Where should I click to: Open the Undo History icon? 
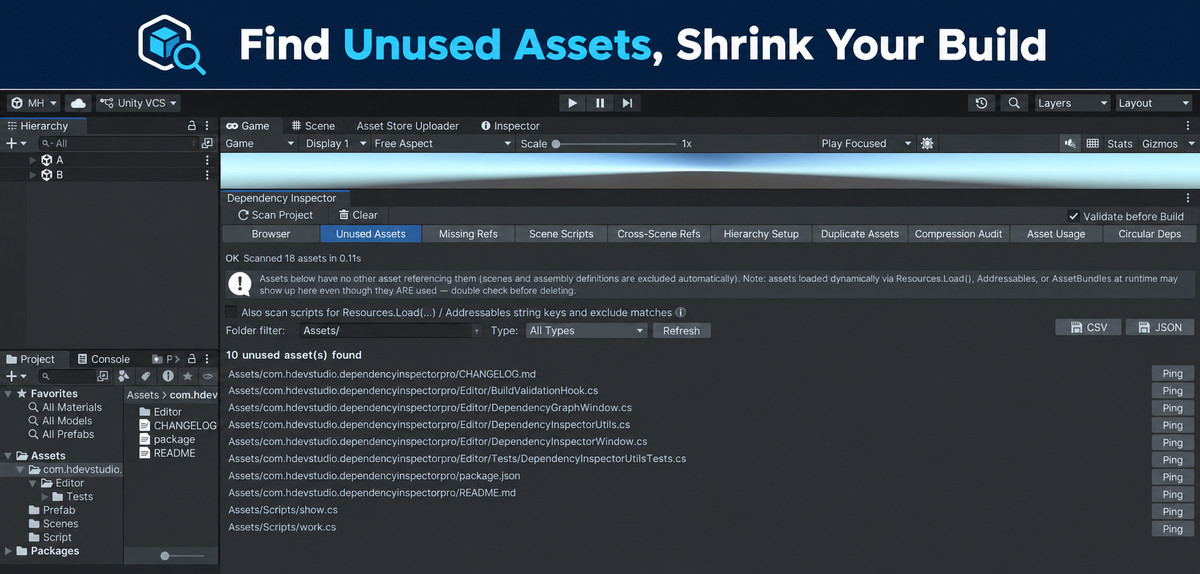(982, 103)
